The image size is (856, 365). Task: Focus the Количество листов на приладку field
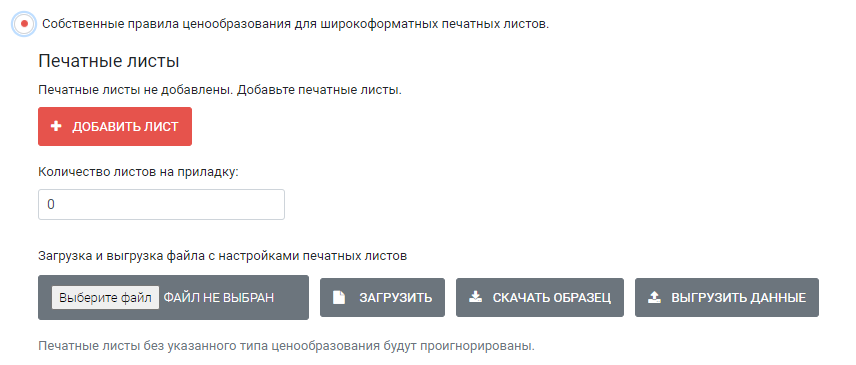pos(161,205)
